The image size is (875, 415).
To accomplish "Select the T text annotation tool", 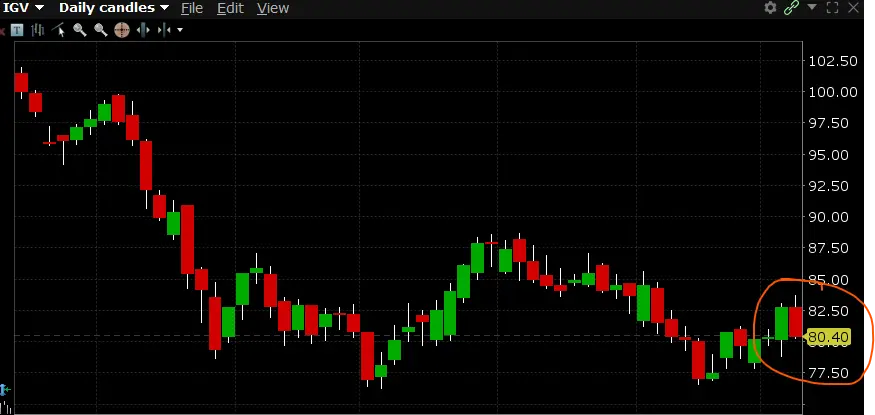I will coord(17,30).
